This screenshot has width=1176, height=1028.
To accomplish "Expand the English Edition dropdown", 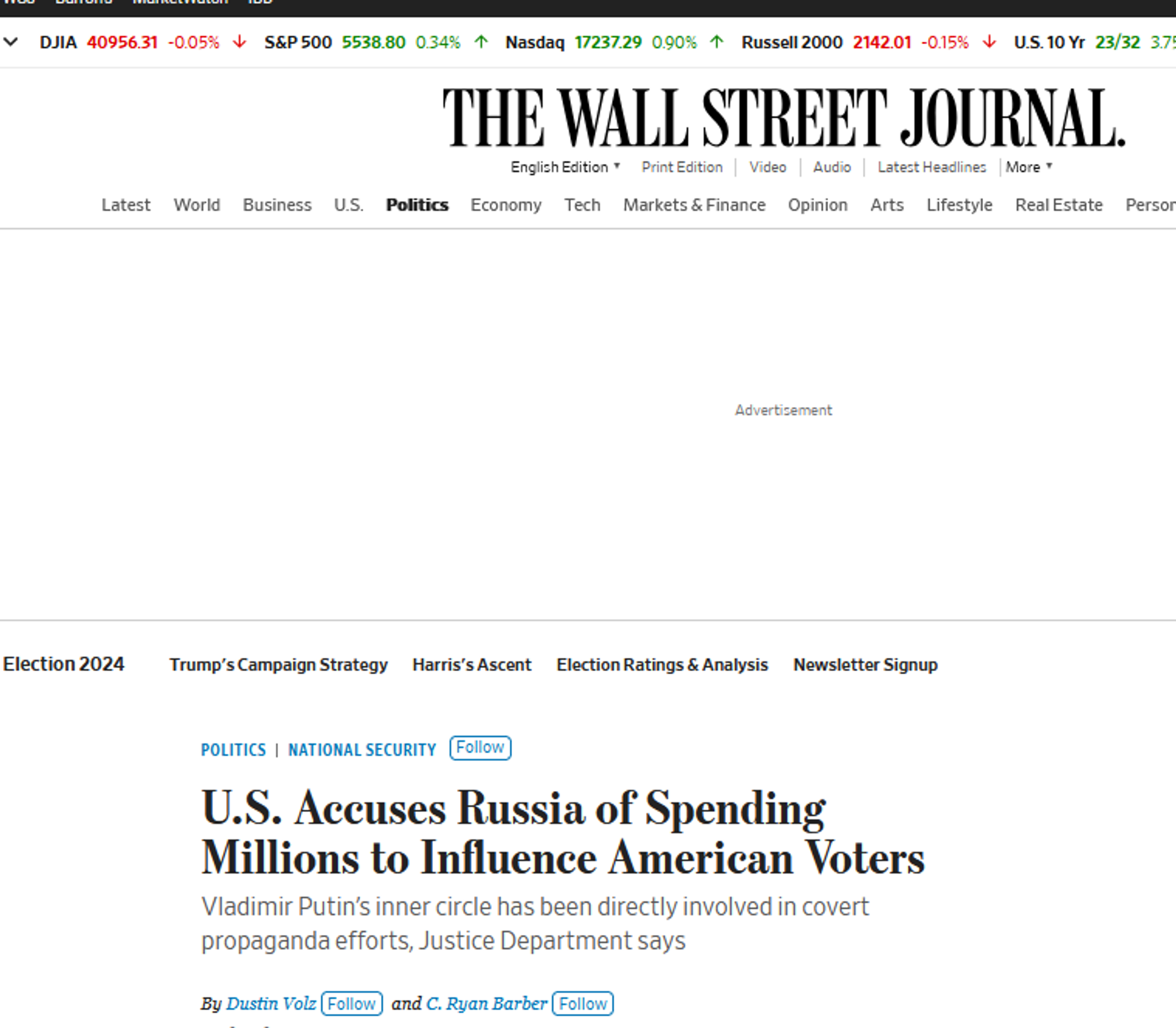I will [x=565, y=167].
